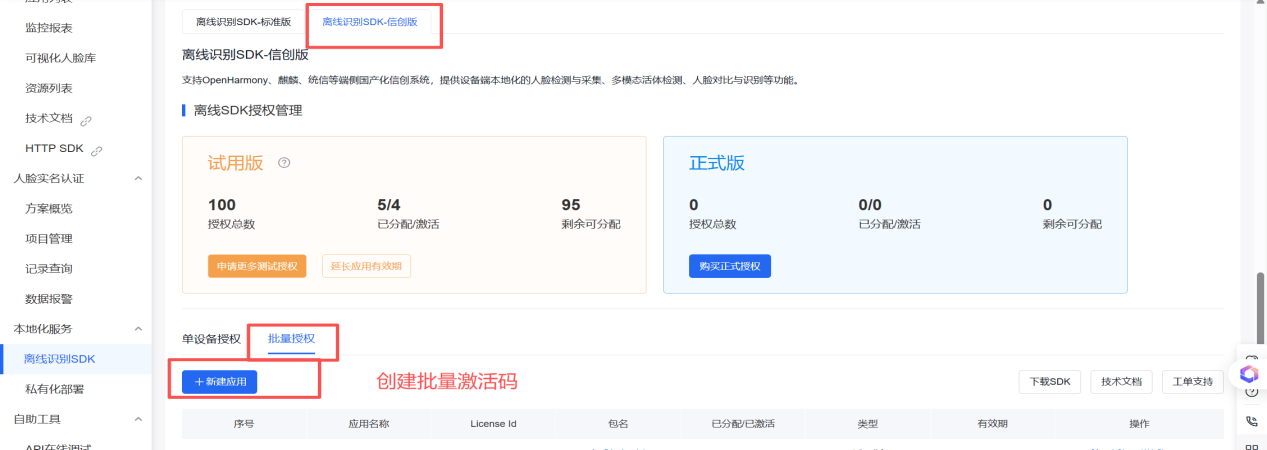Select 离线识别SDK in the sidebar
Image resolution: width=1267 pixels, height=450 pixels.
tap(76, 358)
